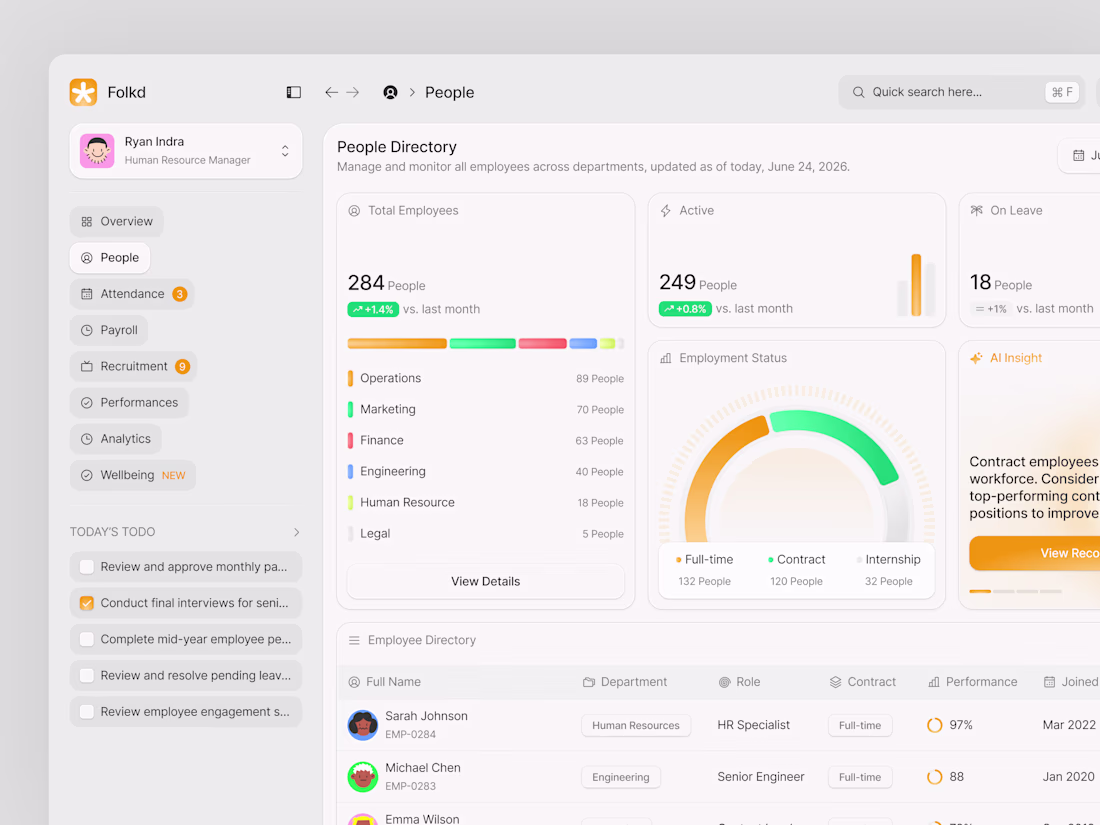Image resolution: width=1100 pixels, height=825 pixels.
Task: Check 'Complete mid-year employee pe...' todo
Action: click(x=87, y=639)
